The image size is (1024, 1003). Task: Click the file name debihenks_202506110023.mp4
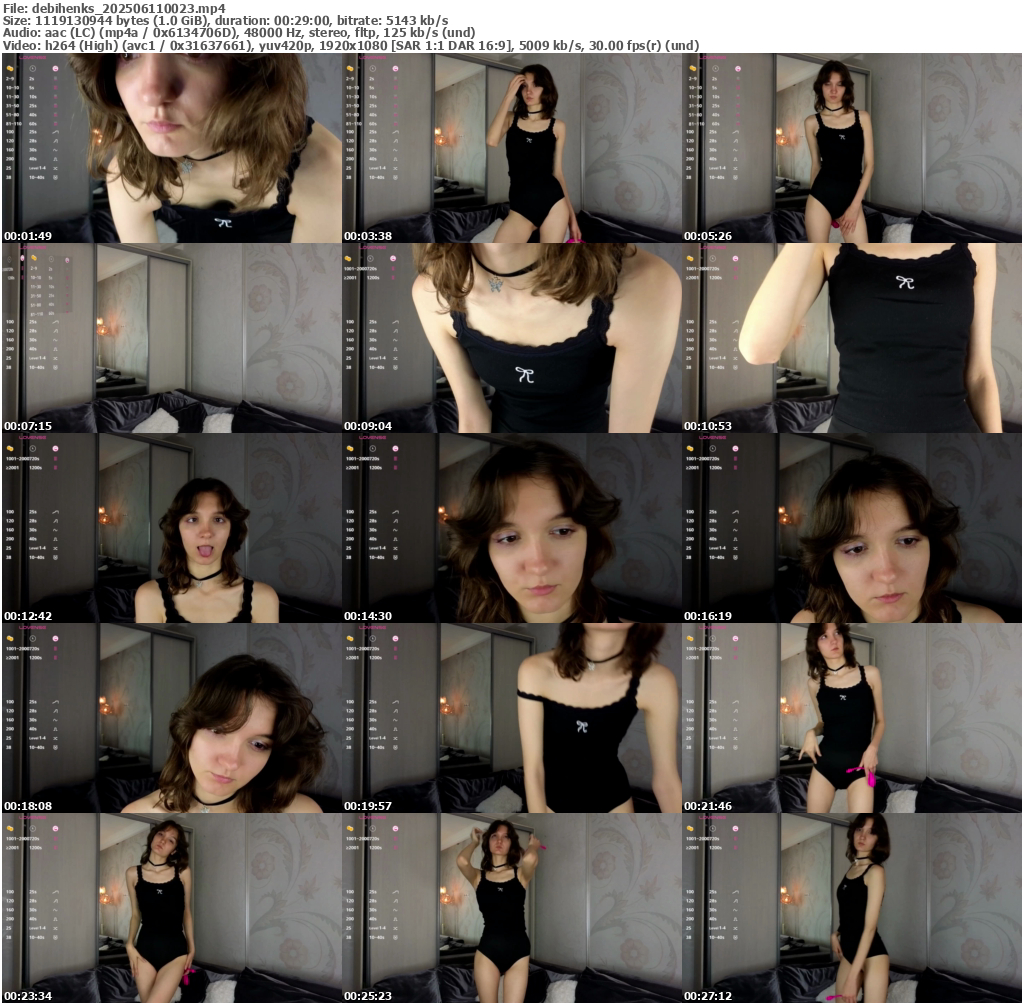click(129, 8)
